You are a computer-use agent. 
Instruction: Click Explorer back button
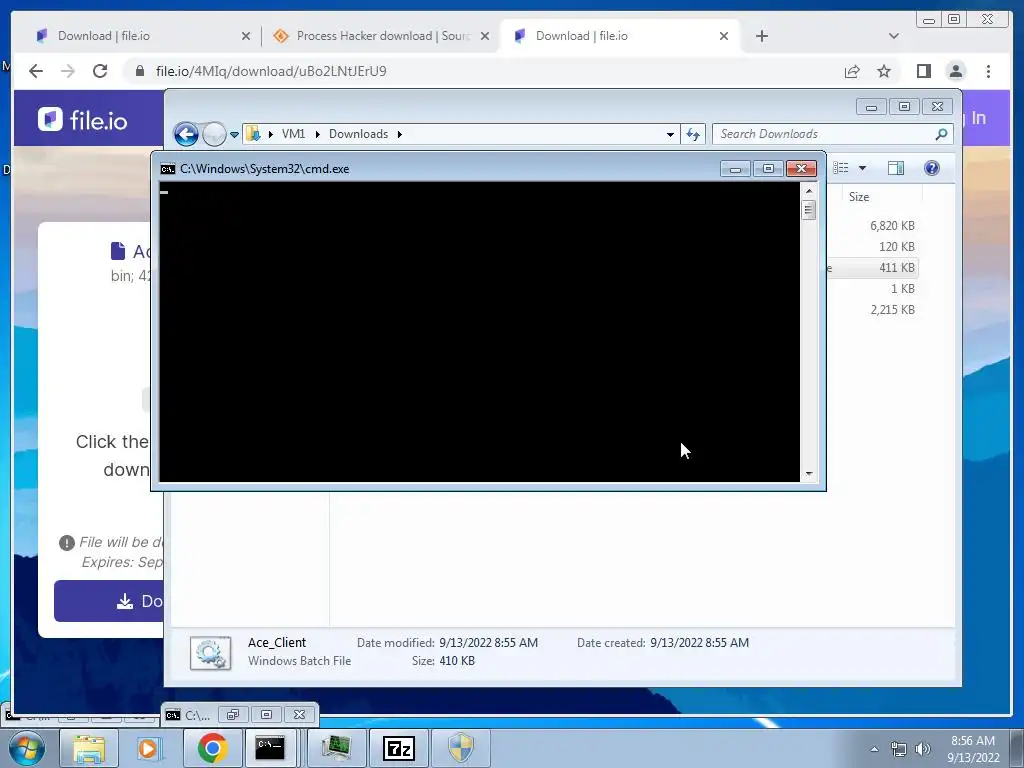[x=186, y=135]
